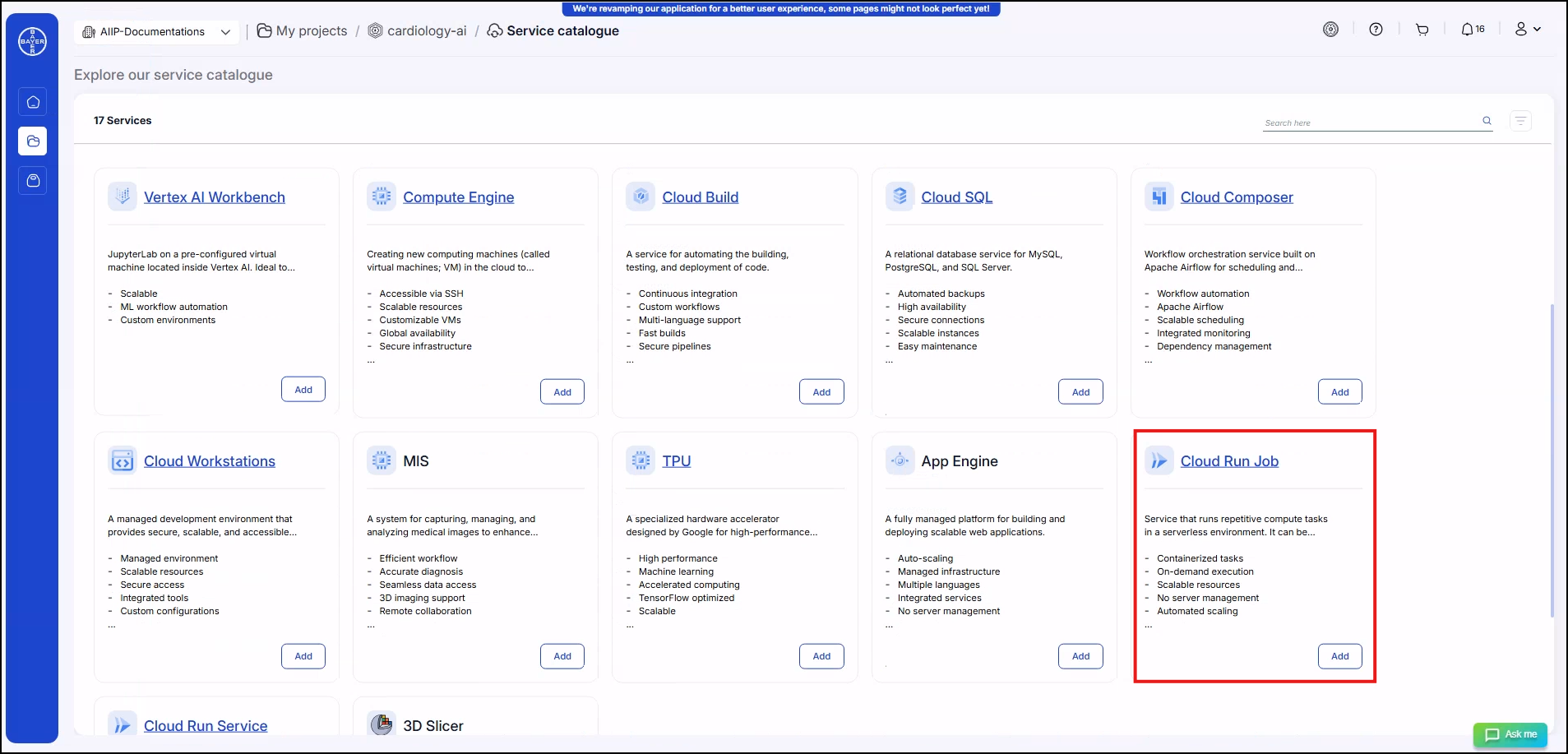Open the Vertex AI Workbench link
Image resolution: width=1568 pixels, height=754 pixels.
(215, 197)
